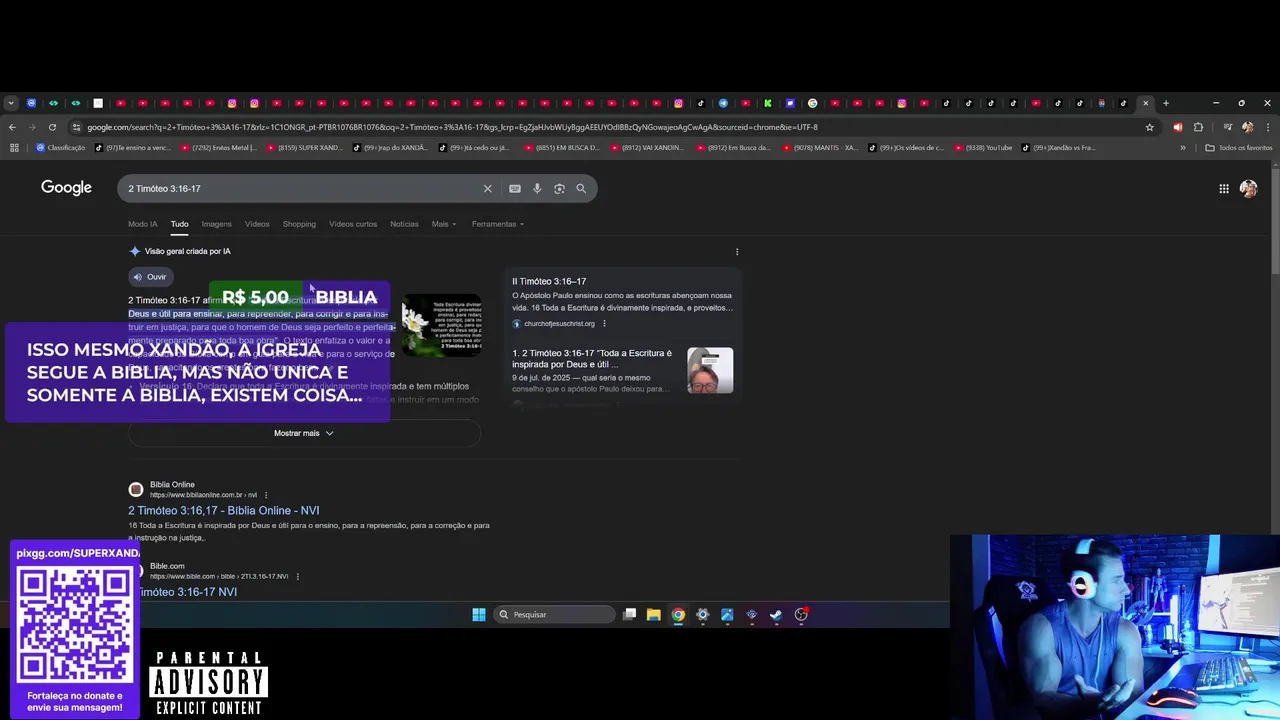
Task: Open Steam on the taskbar
Action: pos(776,615)
